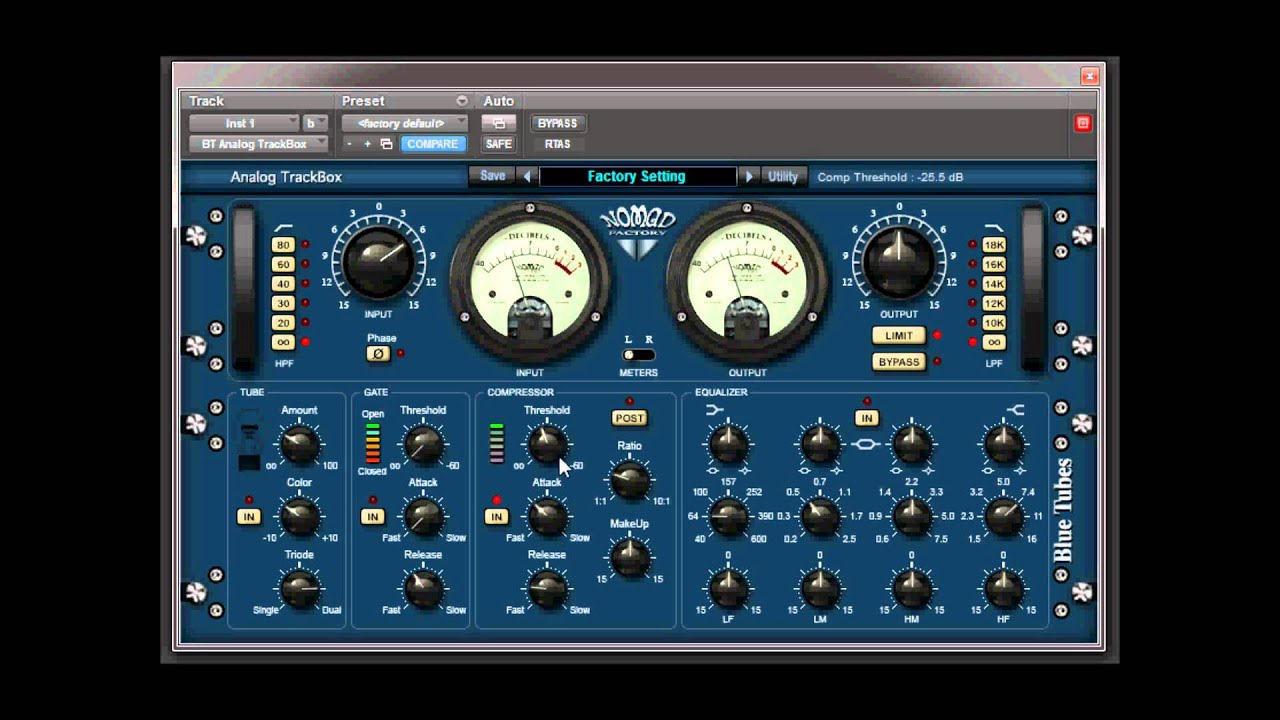Select the 18K LPF button
The height and width of the screenshot is (720, 1280).
pos(993,245)
